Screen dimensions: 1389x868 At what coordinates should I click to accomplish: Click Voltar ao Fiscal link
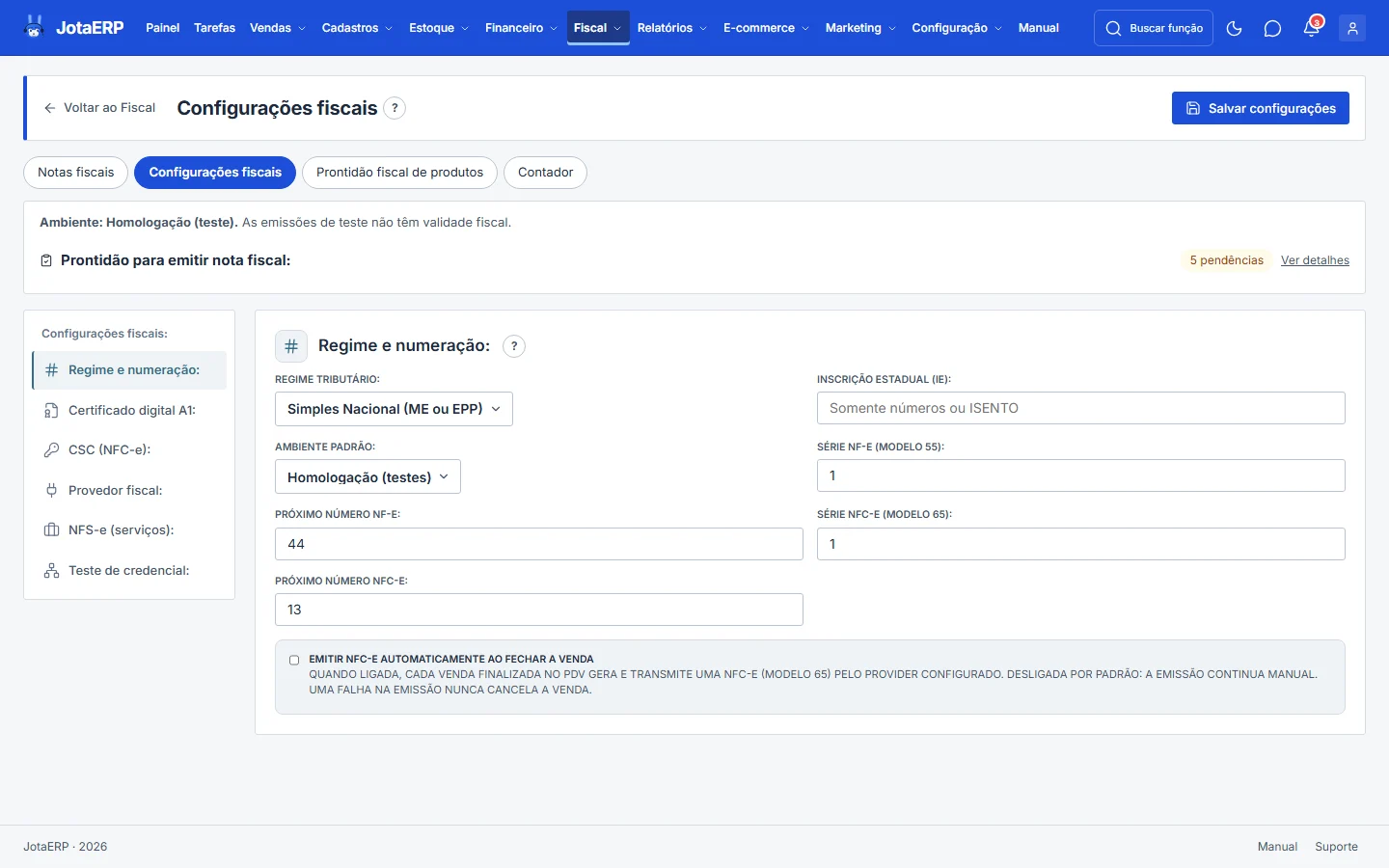pyautogui.click(x=99, y=108)
